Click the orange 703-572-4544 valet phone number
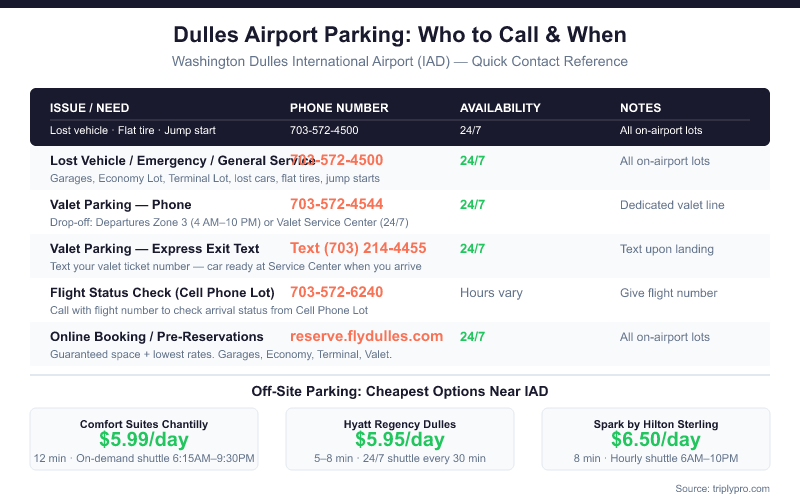This screenshot has height=500, width=800. click(336, 204)
